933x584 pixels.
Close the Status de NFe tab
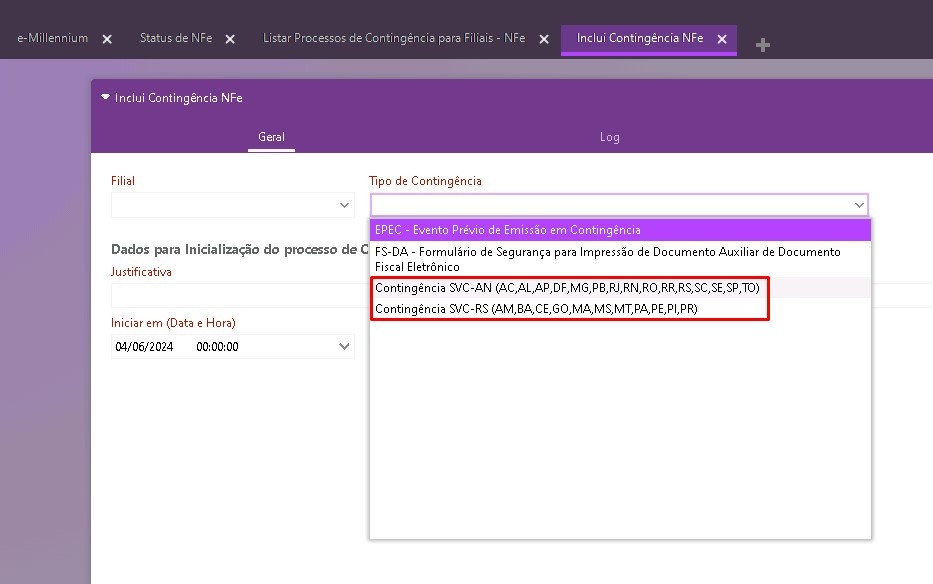(x=230, y=39)
